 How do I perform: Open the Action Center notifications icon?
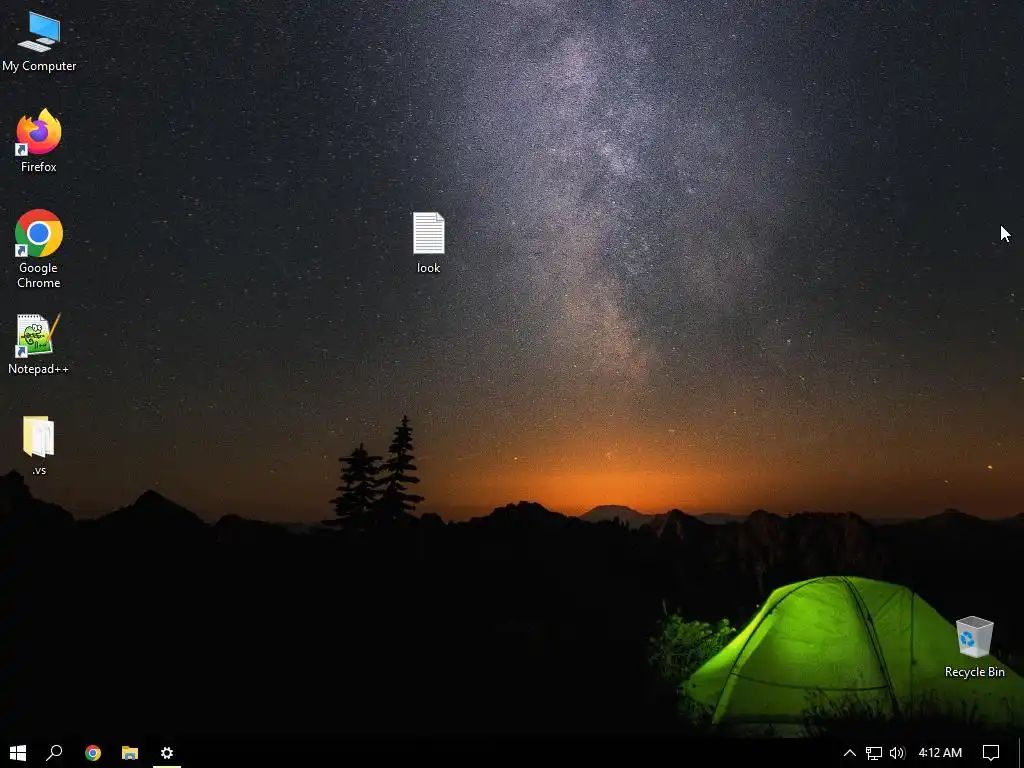991,753
